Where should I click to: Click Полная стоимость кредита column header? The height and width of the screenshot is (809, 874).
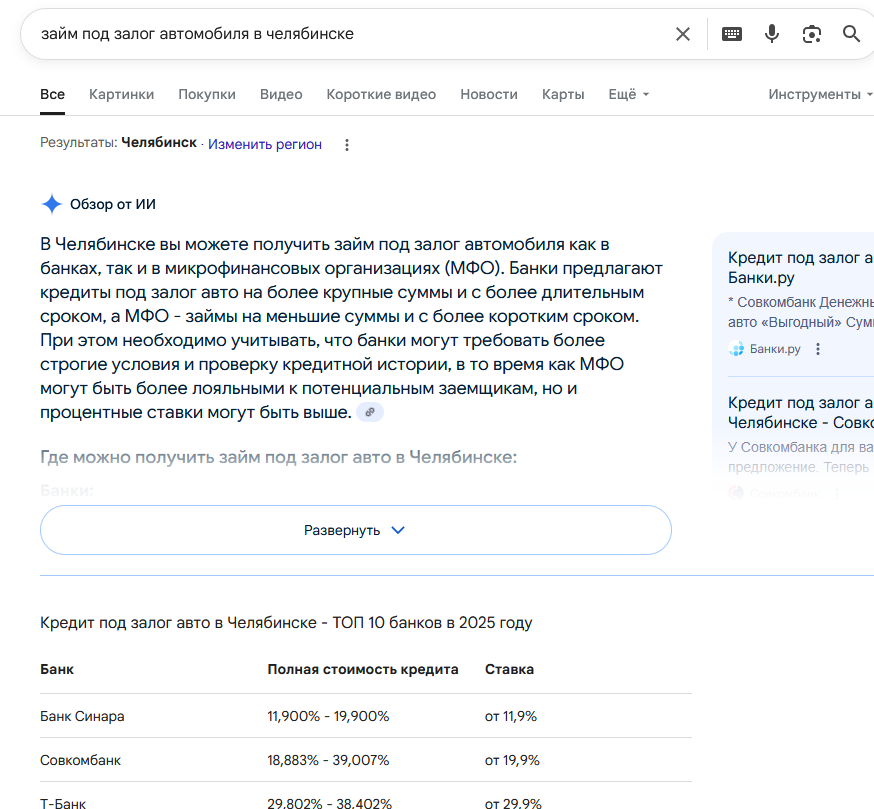click(x=363, y=669)
